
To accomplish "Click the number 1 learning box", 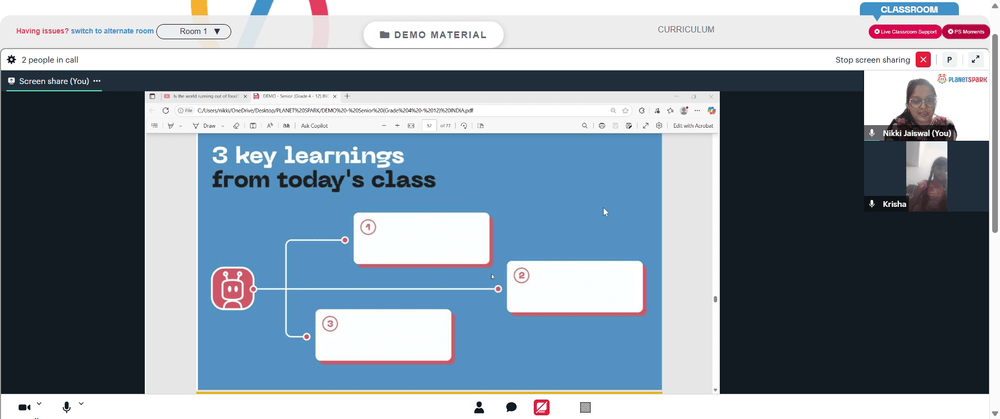I will [x=422, y=238].
